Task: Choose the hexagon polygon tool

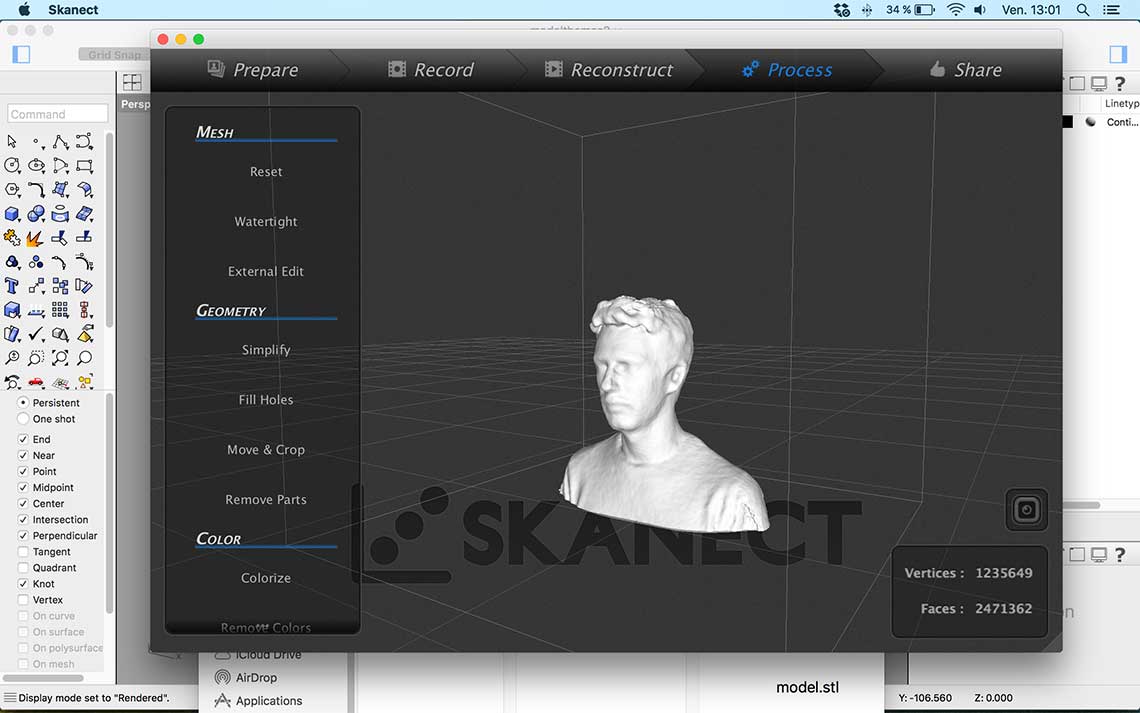Action: click(12, 189)
